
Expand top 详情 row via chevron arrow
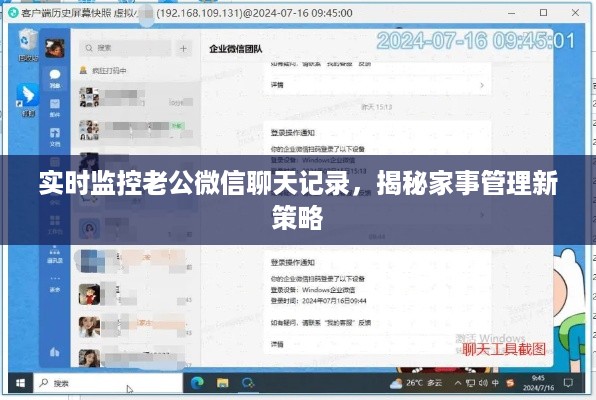point(482,85)
